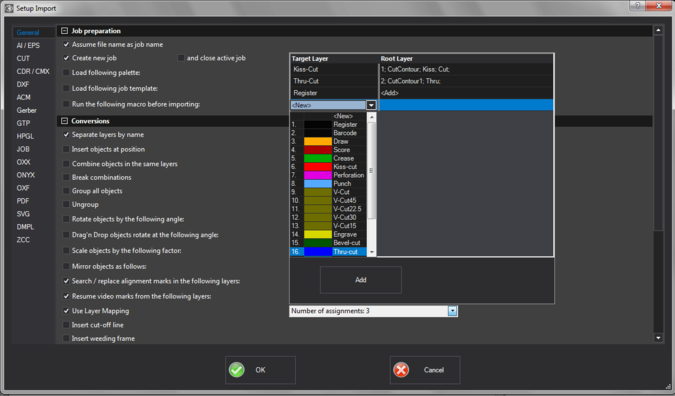Screen dimensions: 675x396
Task: Click root layer cell '1; CutContour; Kiss; Cut;'
Action: tap(466, 69)
